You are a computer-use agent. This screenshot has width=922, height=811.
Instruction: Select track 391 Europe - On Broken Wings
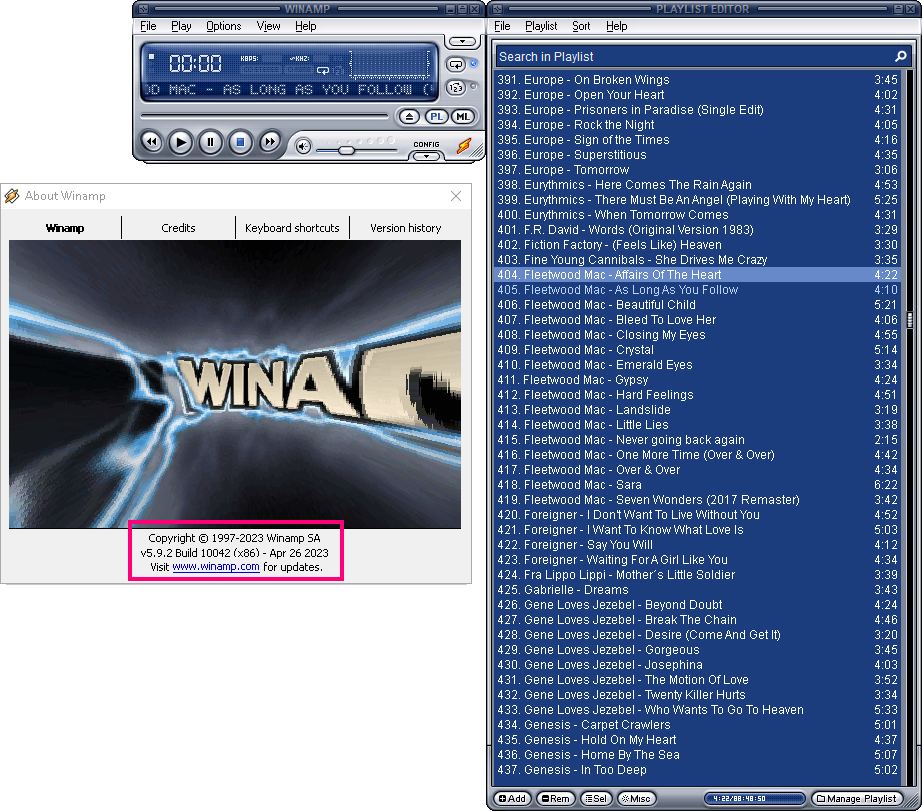[697, 79]
